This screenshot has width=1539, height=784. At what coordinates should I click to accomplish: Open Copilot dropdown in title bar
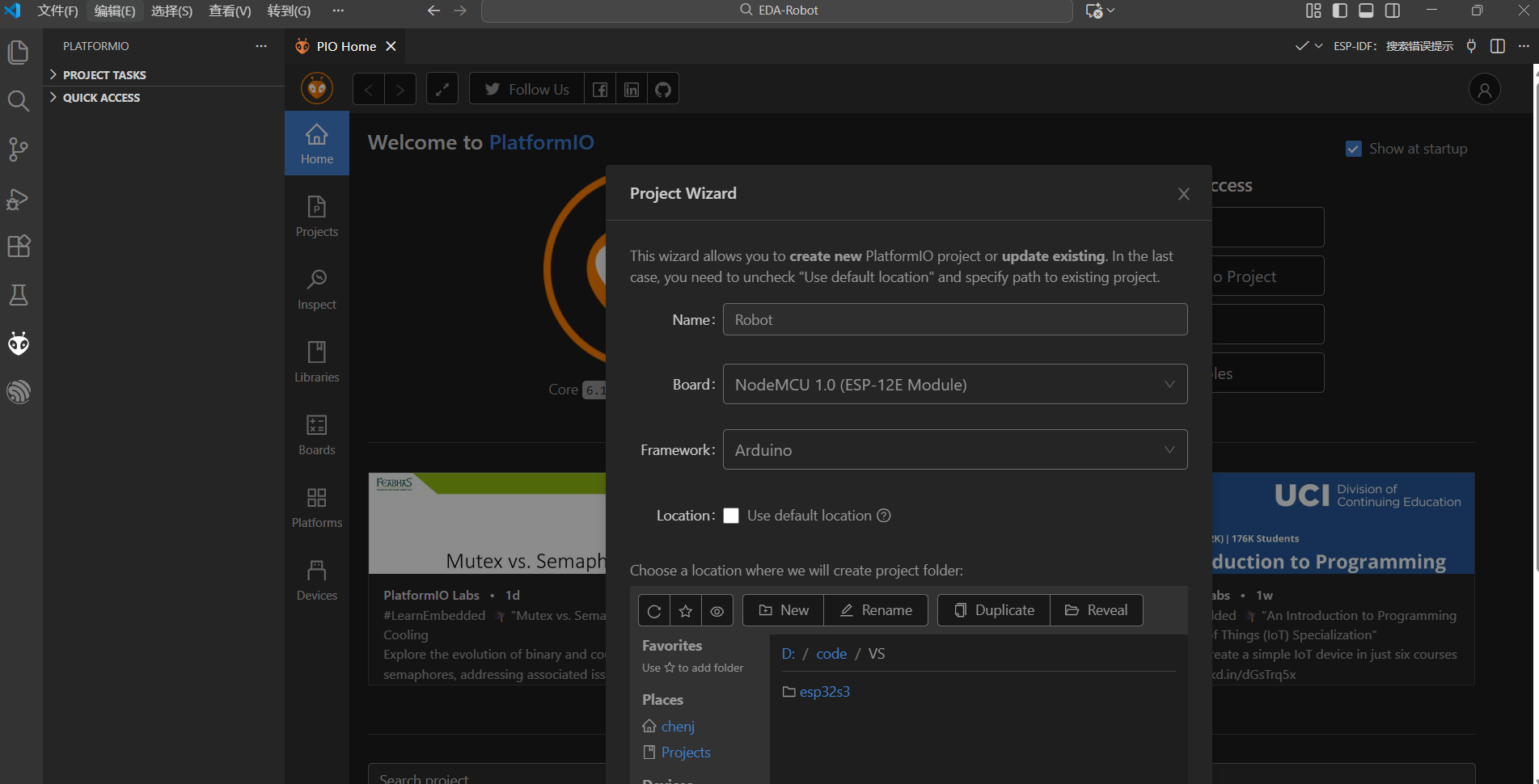click(x=1110, y=11)
